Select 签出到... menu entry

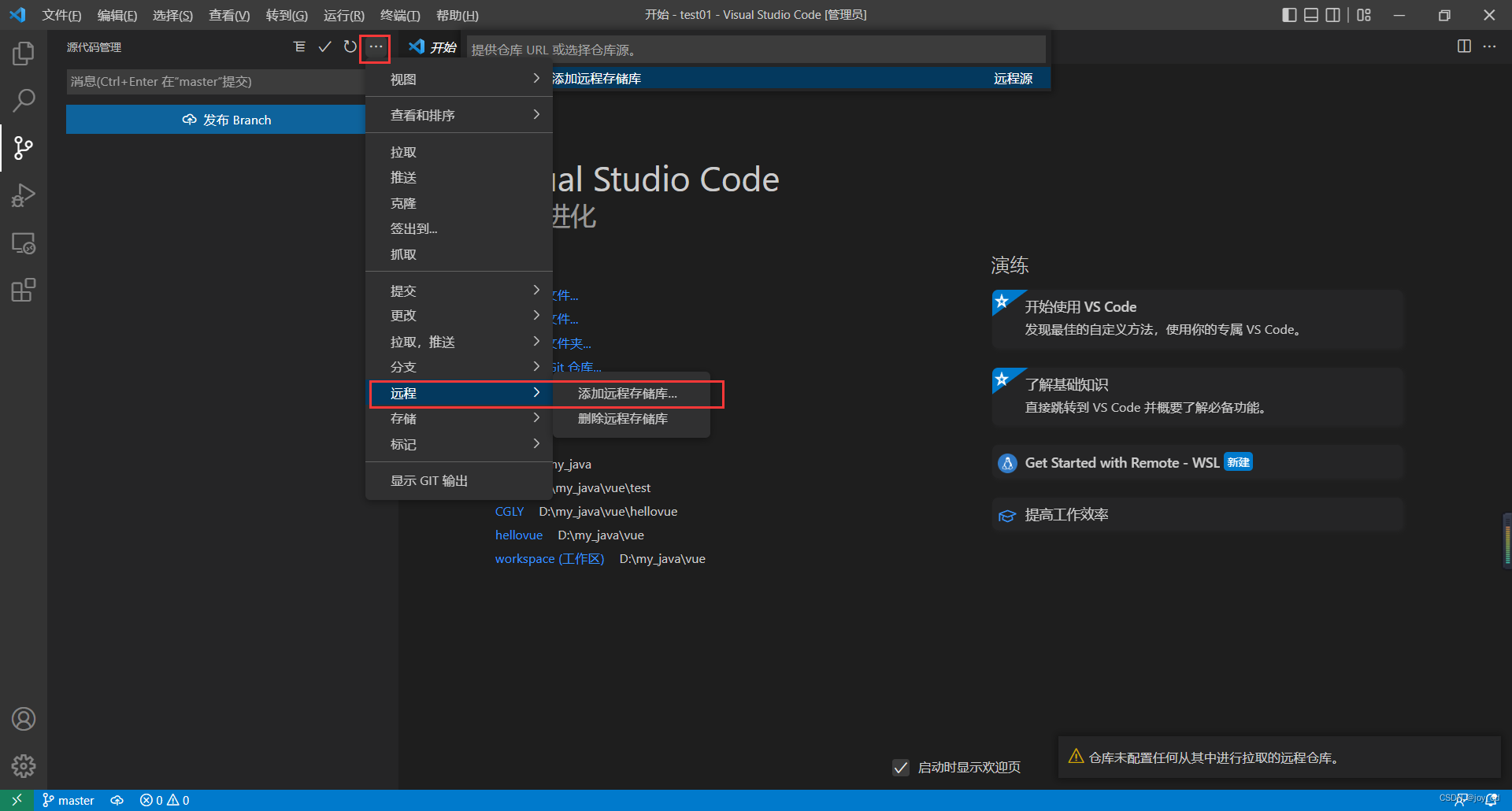(x=459, y=228)
